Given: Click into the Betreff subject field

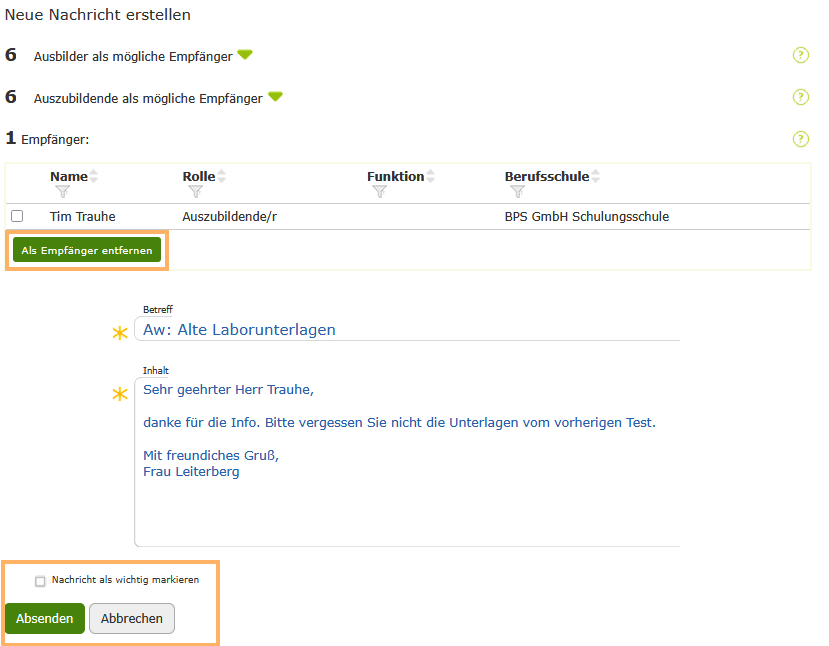Looking at the screenshot, I should tap(400, 329).
